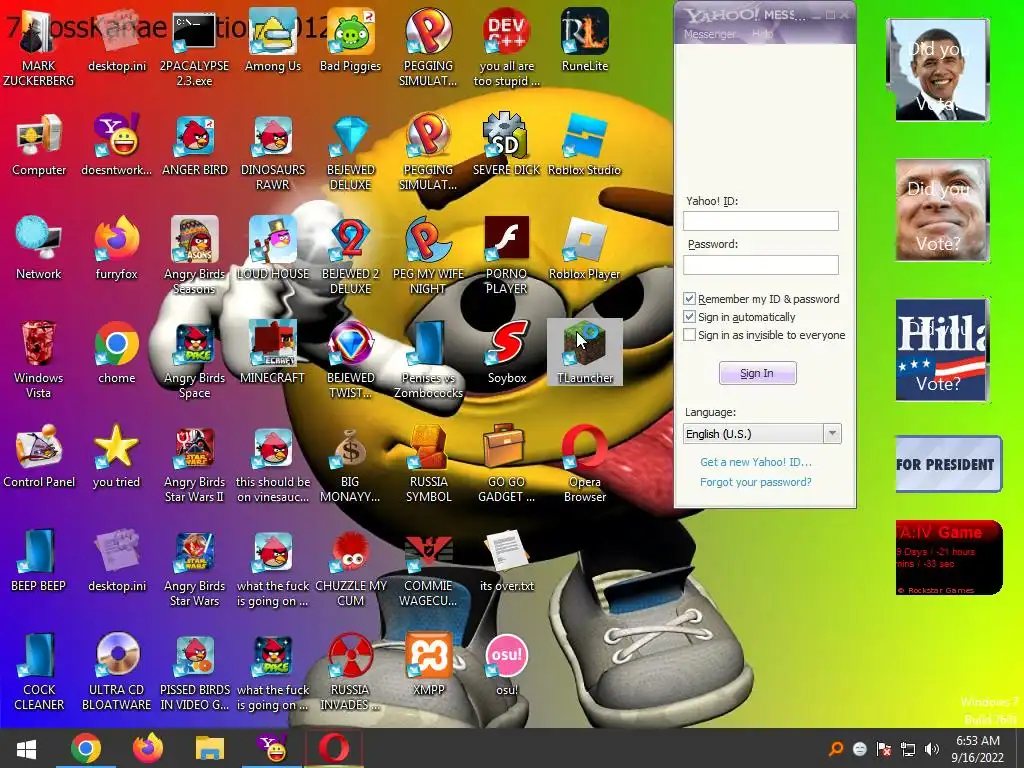Open Angry Birds Space shortcut
The width and height of the screenshot is (1024, 768).
tap(194, 360)
